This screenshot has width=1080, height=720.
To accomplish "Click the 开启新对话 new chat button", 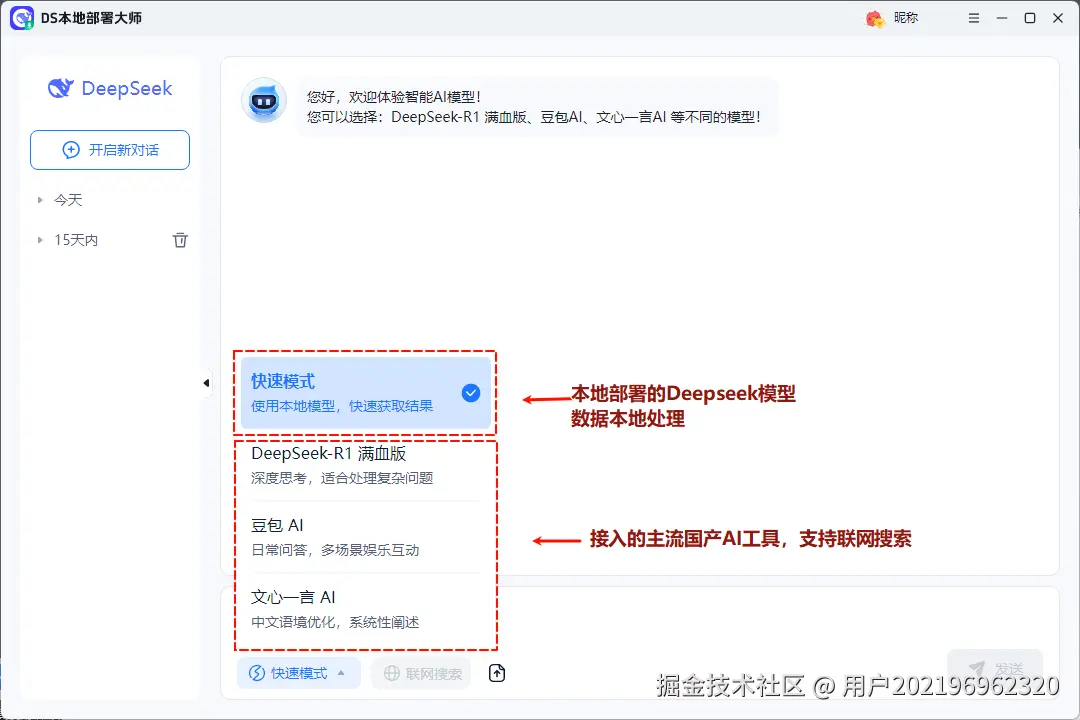I will (109, 150).
